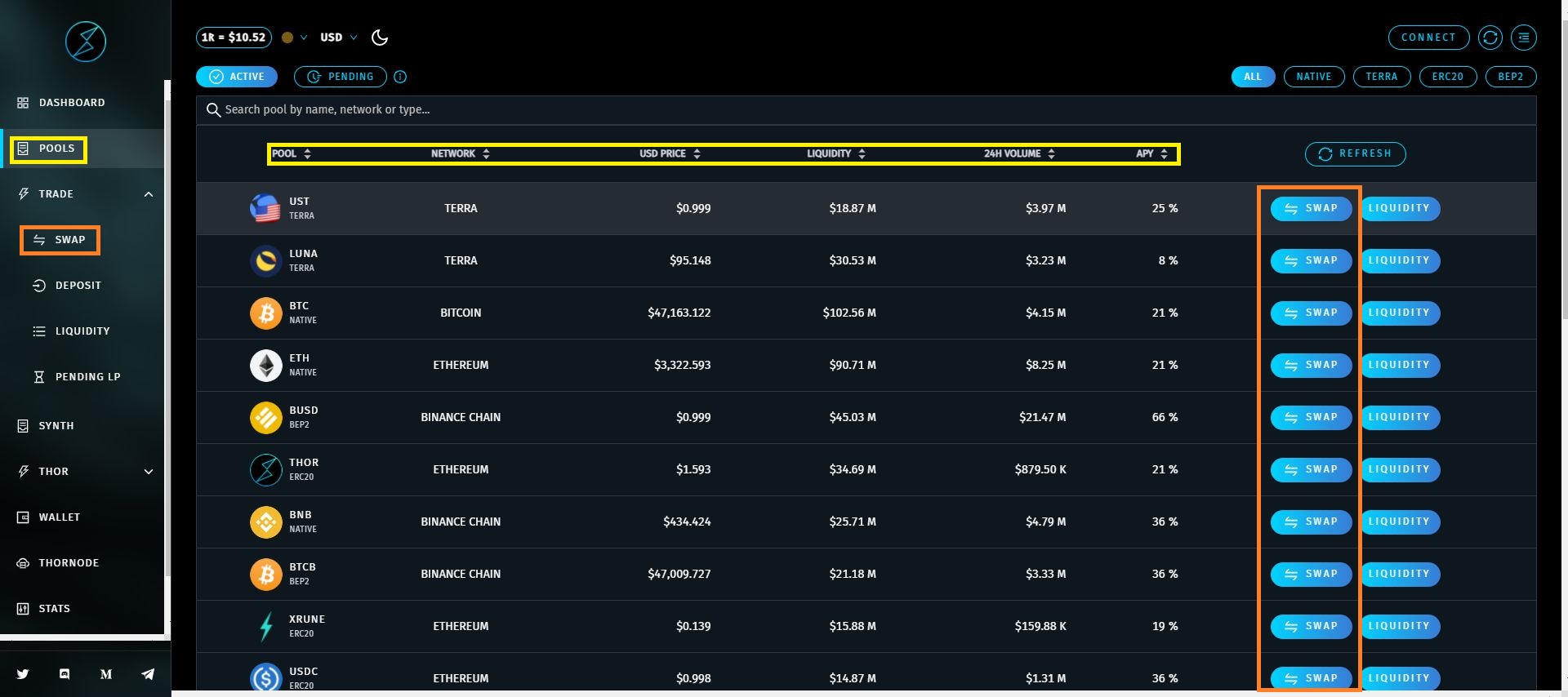The image size is (1568, 697).
Task: Open Discord social link icon
Action: 65,674
